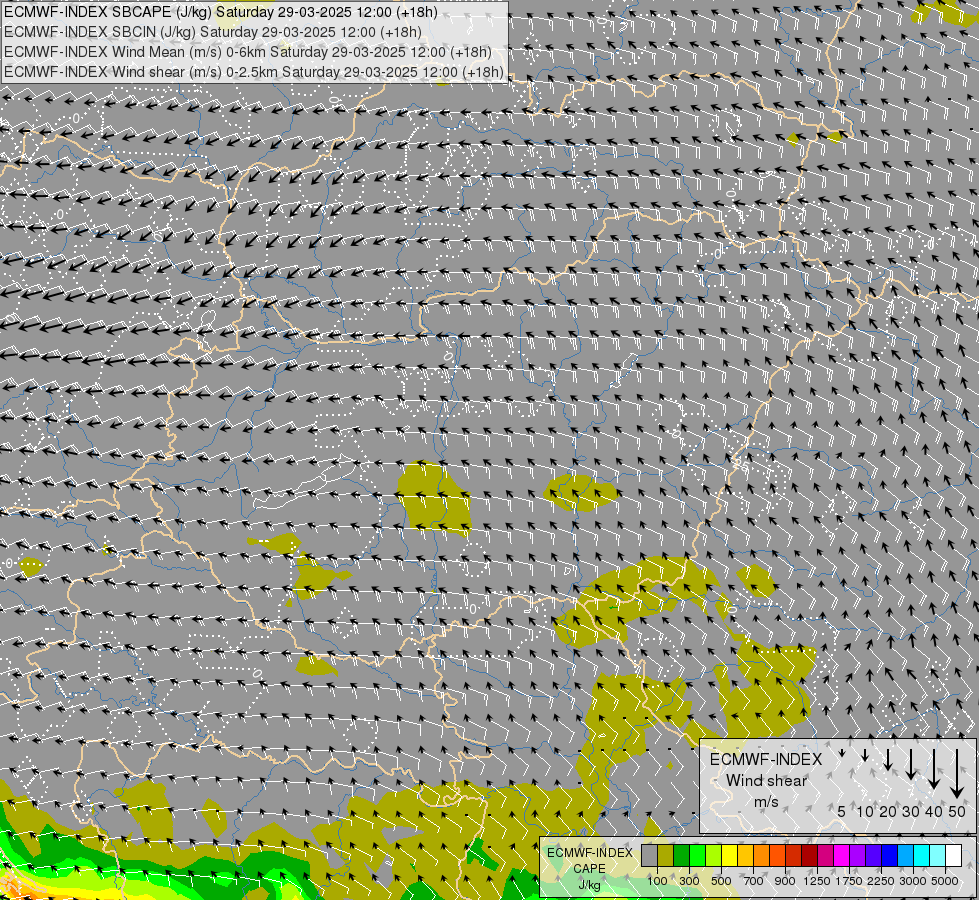Screen dimensions: 979x900
Task: Click the 10 m/s wind shear legend arrow
Action: click(865, 755)
